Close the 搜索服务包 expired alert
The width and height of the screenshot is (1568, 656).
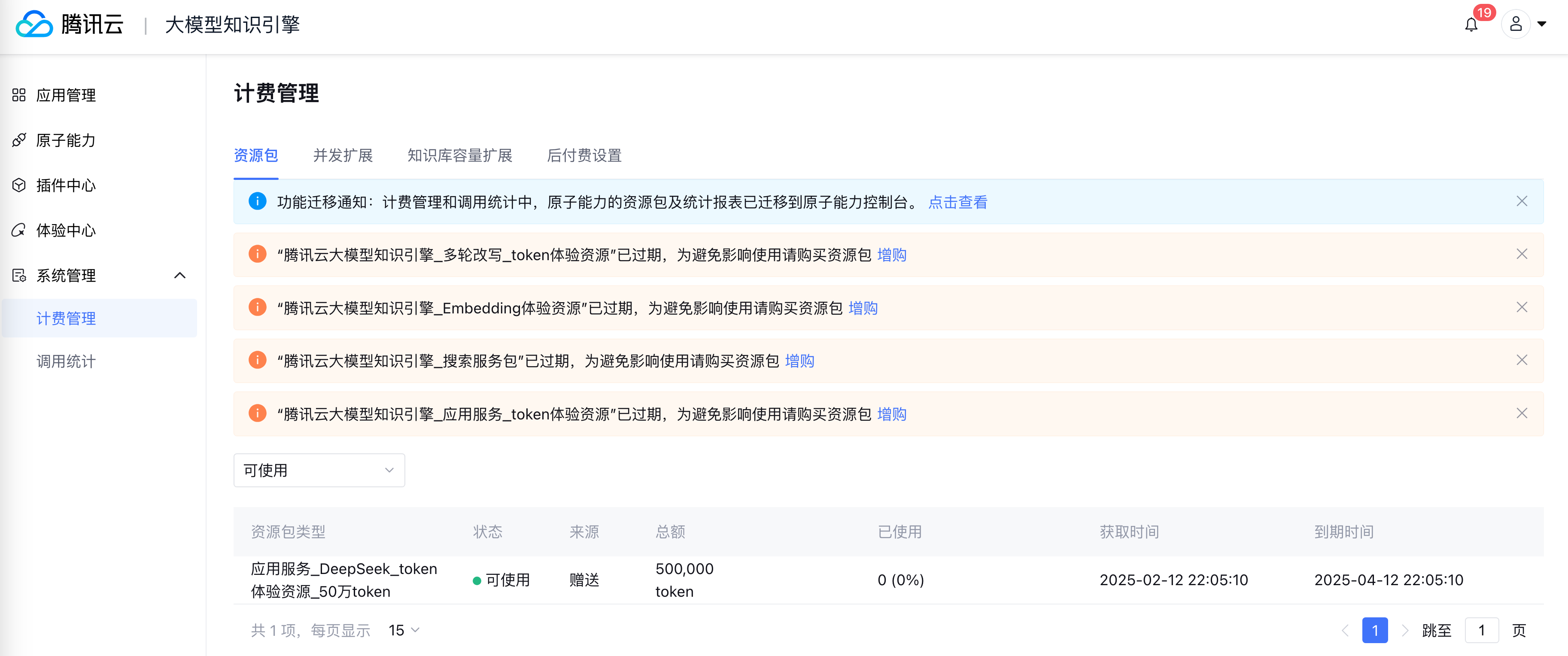coord(1521,360)
